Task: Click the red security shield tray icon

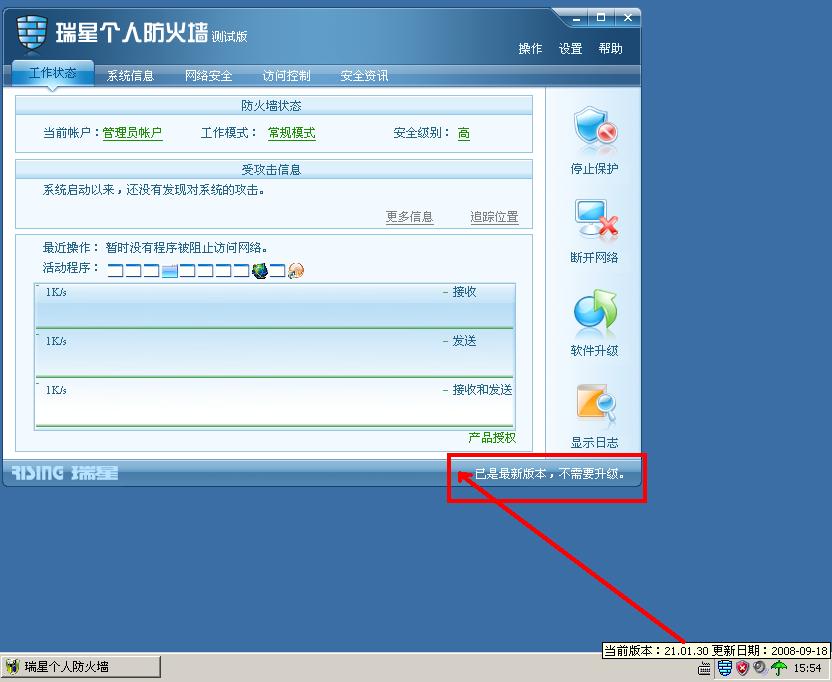Action: click(x=742, y=668)
